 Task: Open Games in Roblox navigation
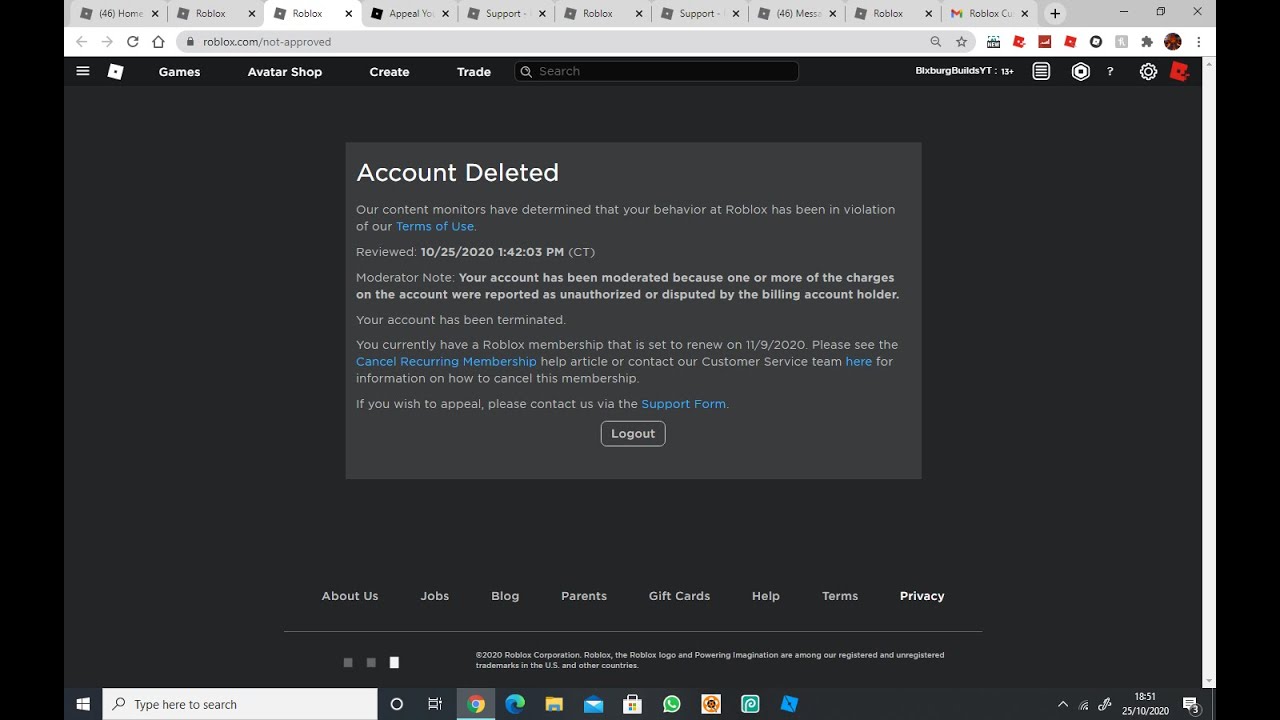pyautogui.click(x=179, y=71)
